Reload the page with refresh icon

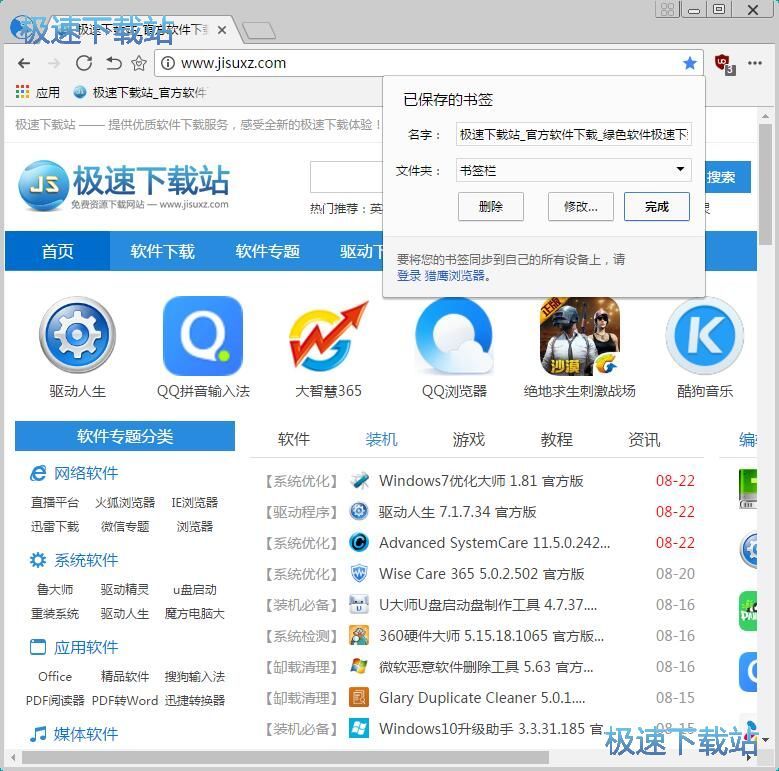tap(83, 63)
